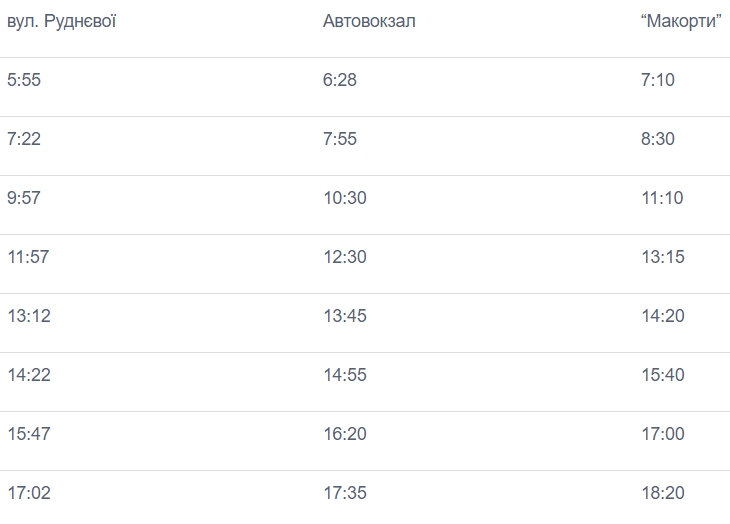This screenshot has height=524, width=730.
Task: Click the 5:55 departure time cell
Action: click(x=24, y=80)
